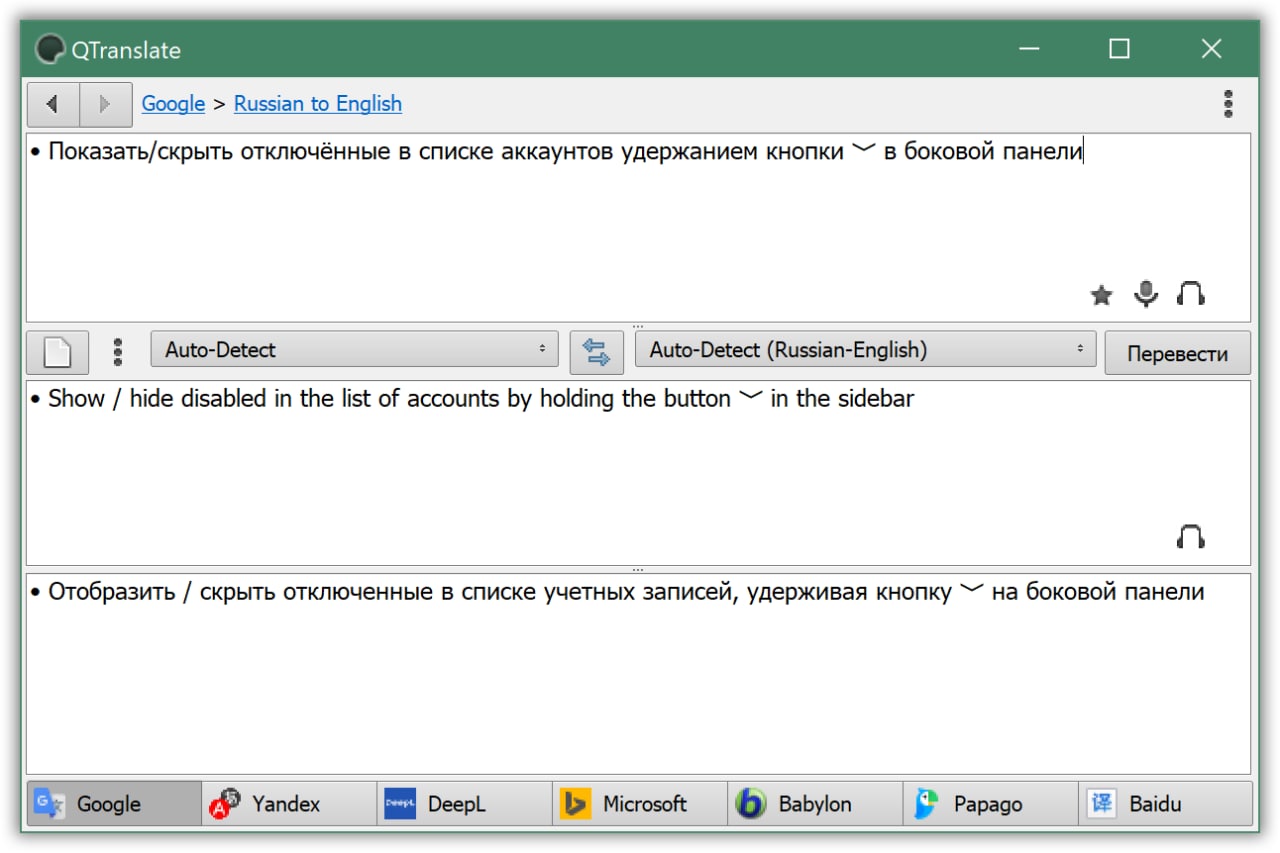1280x853 pixels.
Task: Go forward with the right arrow button
Action: (106, 104)
